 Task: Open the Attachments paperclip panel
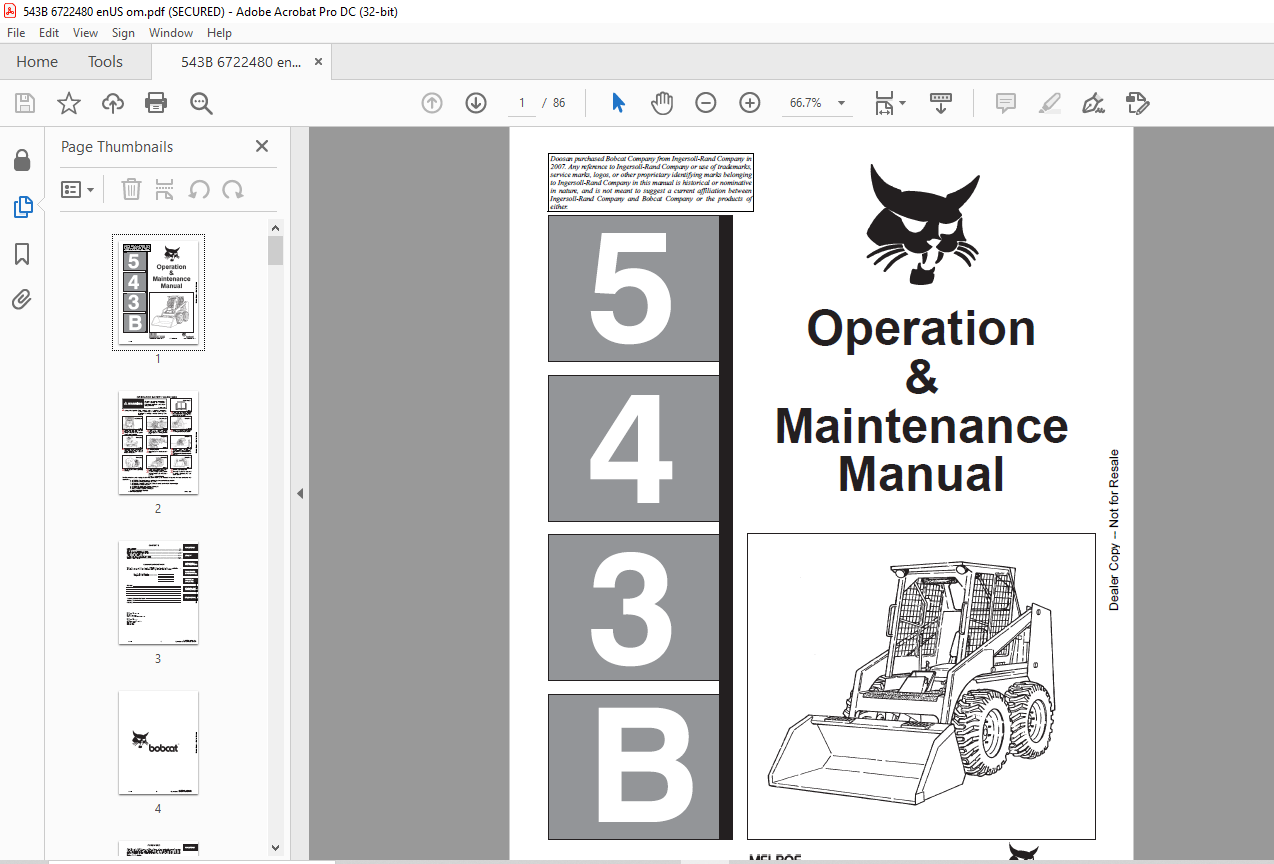[x=22, y=300]
